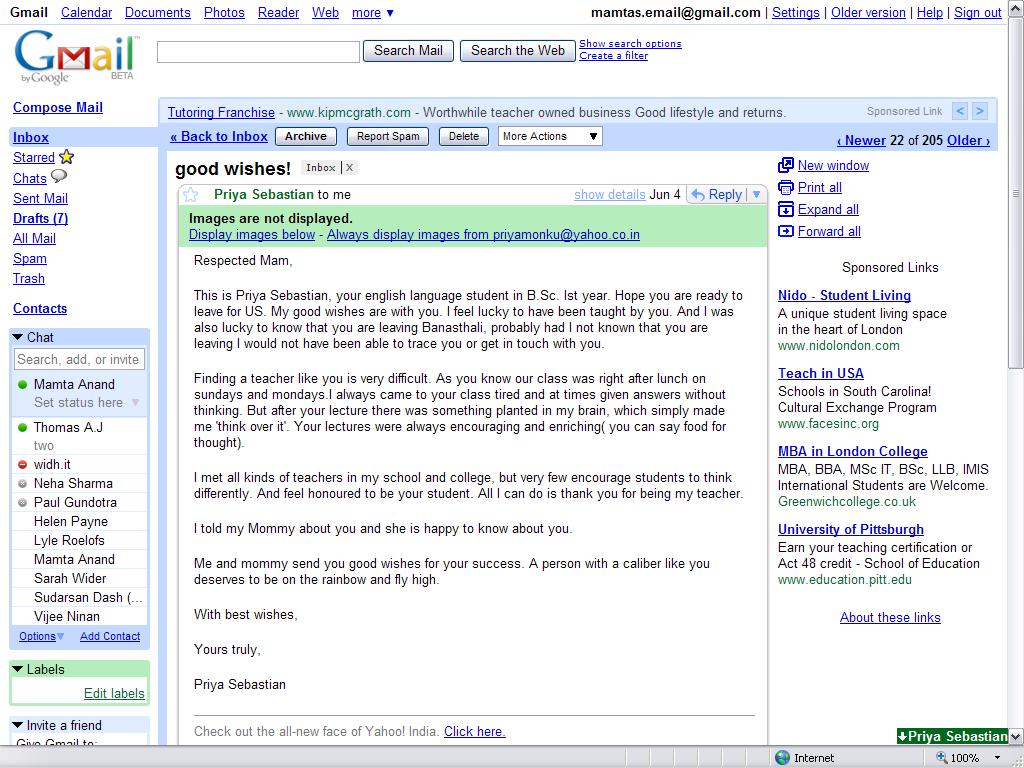Viewport: 1024px width, 768px height.
Task: Show previous sponsored link with left arrow
Action: (959, 111)
